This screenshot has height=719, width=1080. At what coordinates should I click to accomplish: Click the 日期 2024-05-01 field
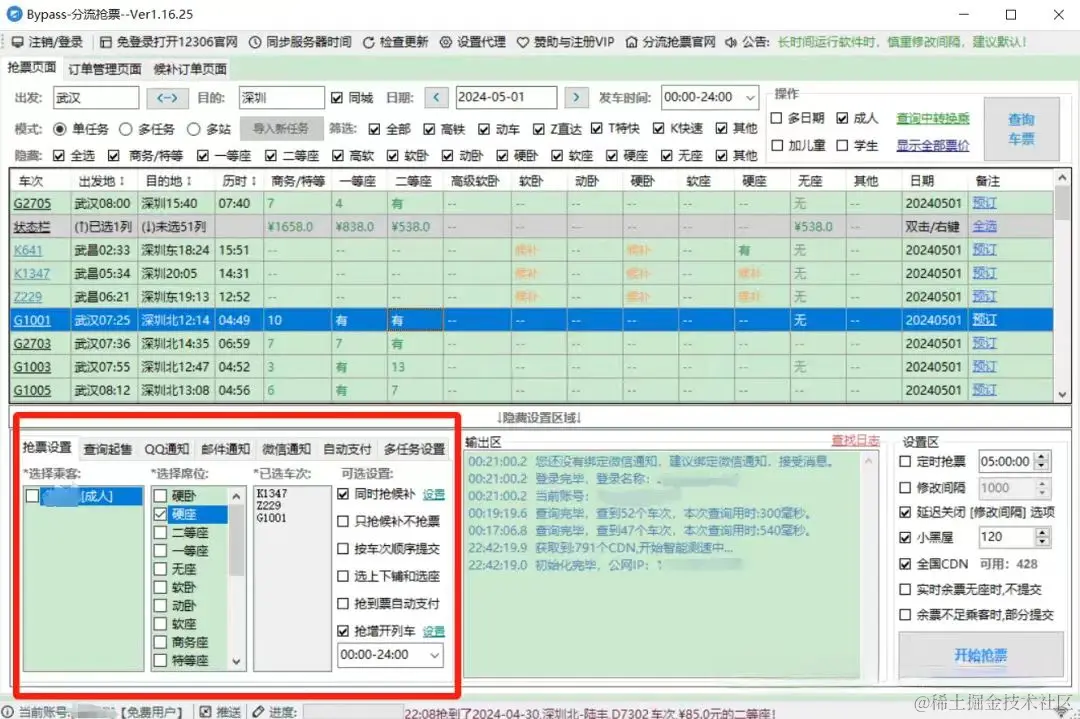[x=506, y=98]
